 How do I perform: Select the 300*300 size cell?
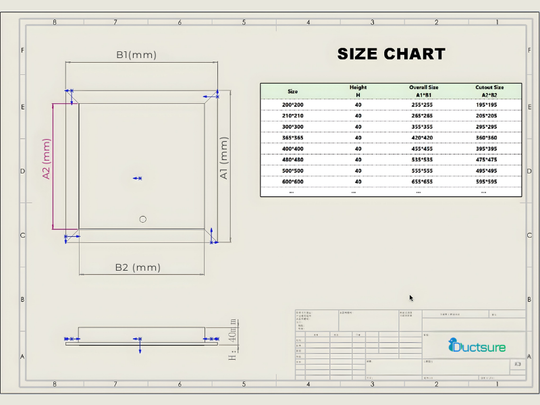(293, 127)
